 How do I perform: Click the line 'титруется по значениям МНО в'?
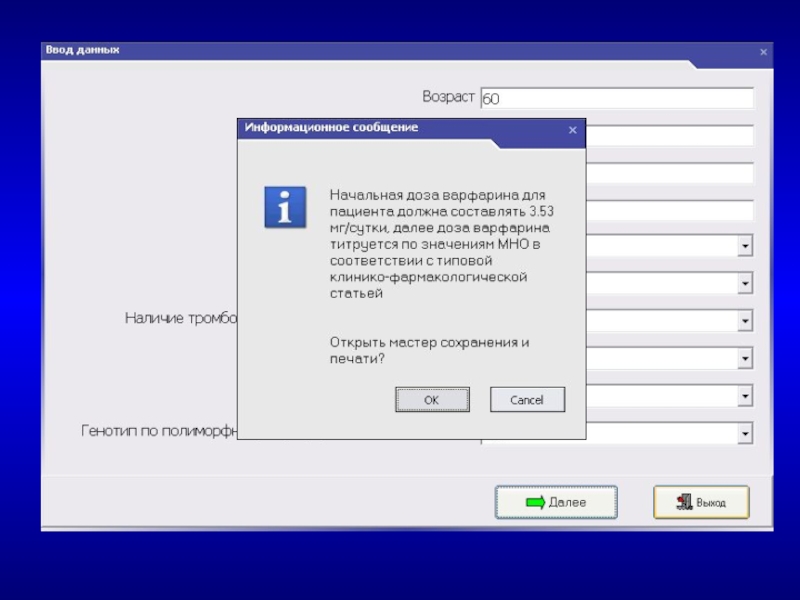click(x=435, y=244)
